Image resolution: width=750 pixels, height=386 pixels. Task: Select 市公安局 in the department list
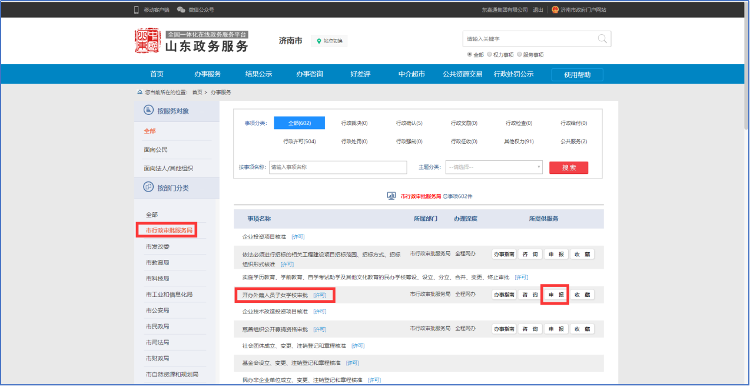tap(157, 310)
